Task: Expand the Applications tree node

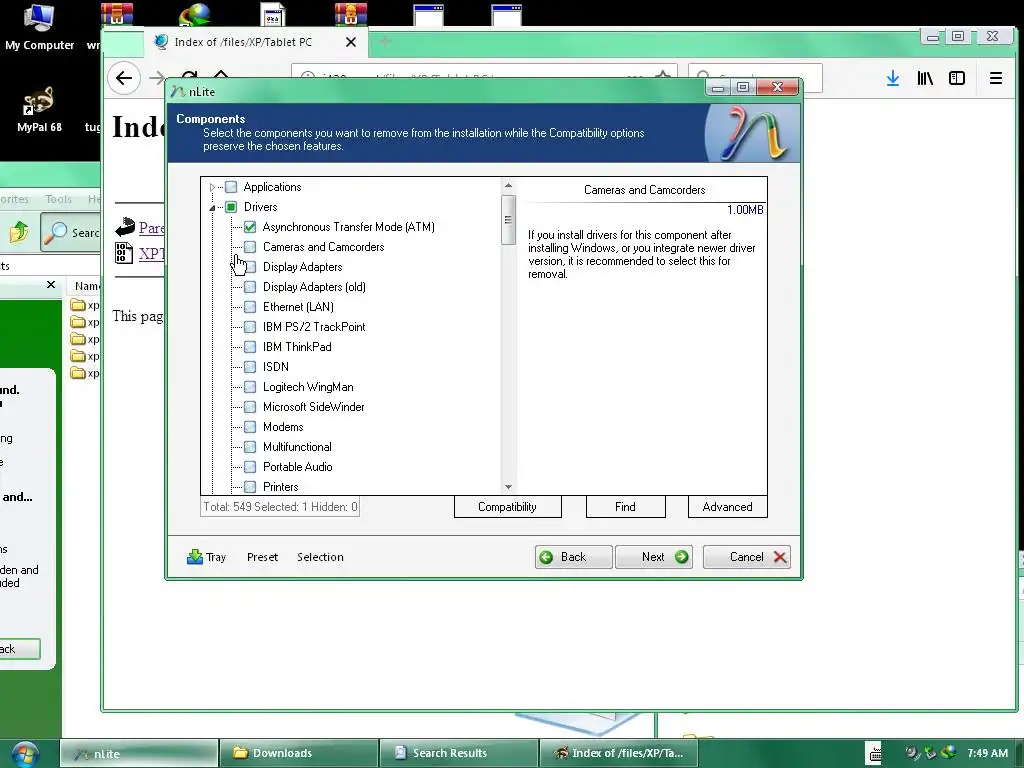Action: coord(212,187)
